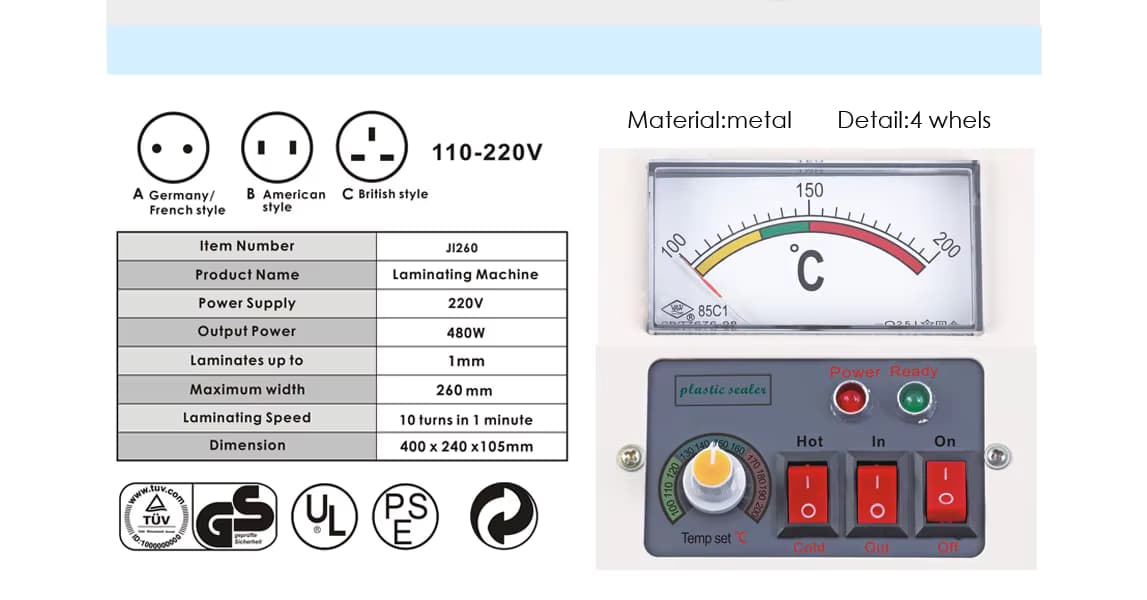
Task: Click the green Ready indicator light
Action: click(x=914, y=400)
